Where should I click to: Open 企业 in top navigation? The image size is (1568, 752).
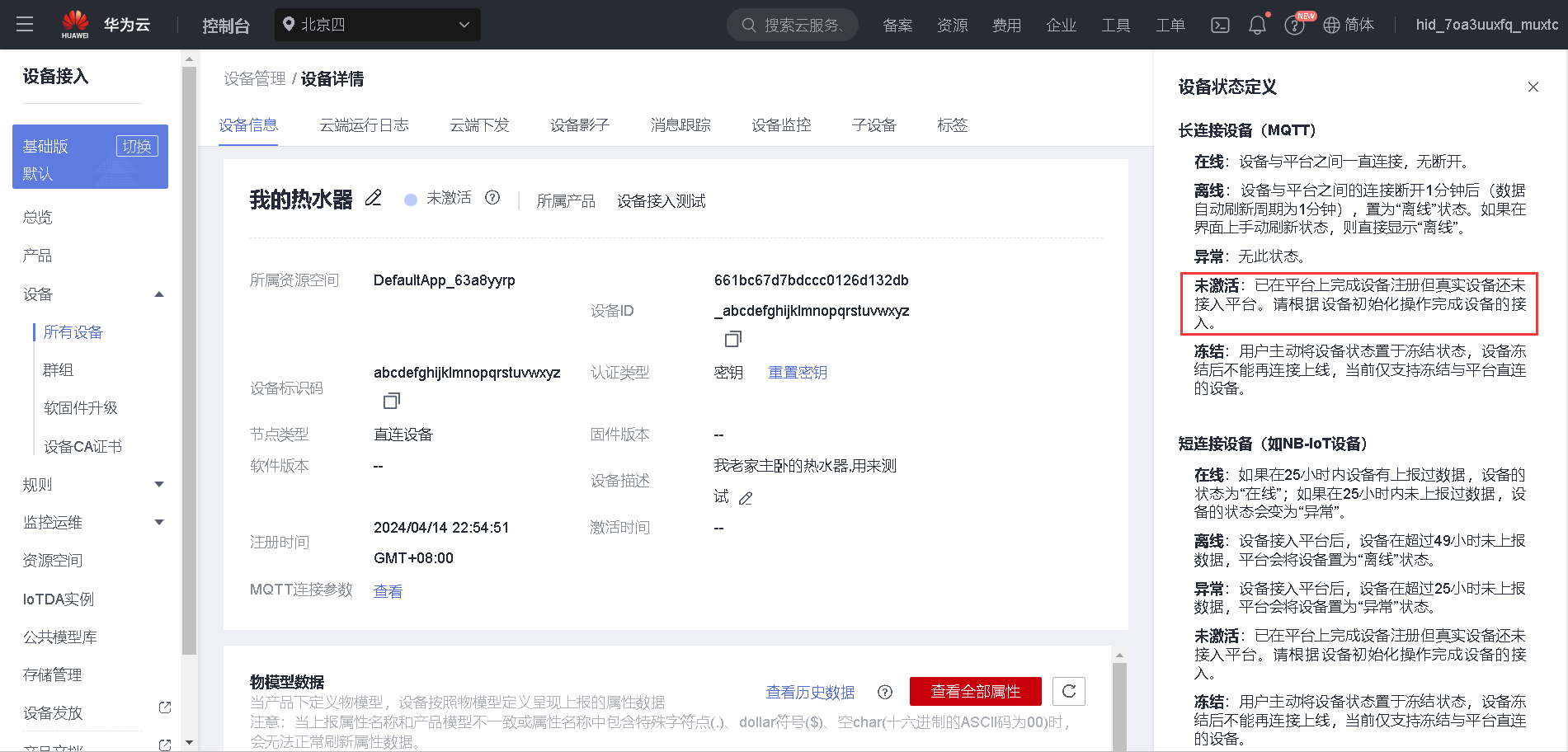tap(1061, 26)
